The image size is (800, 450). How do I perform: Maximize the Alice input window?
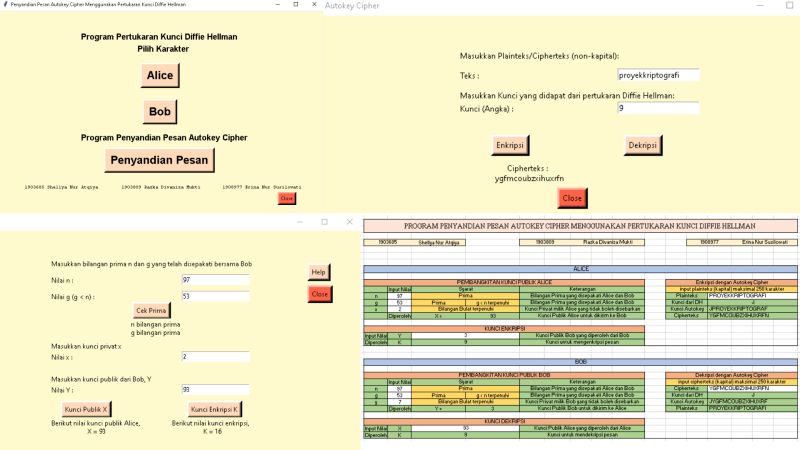point(324,222)
